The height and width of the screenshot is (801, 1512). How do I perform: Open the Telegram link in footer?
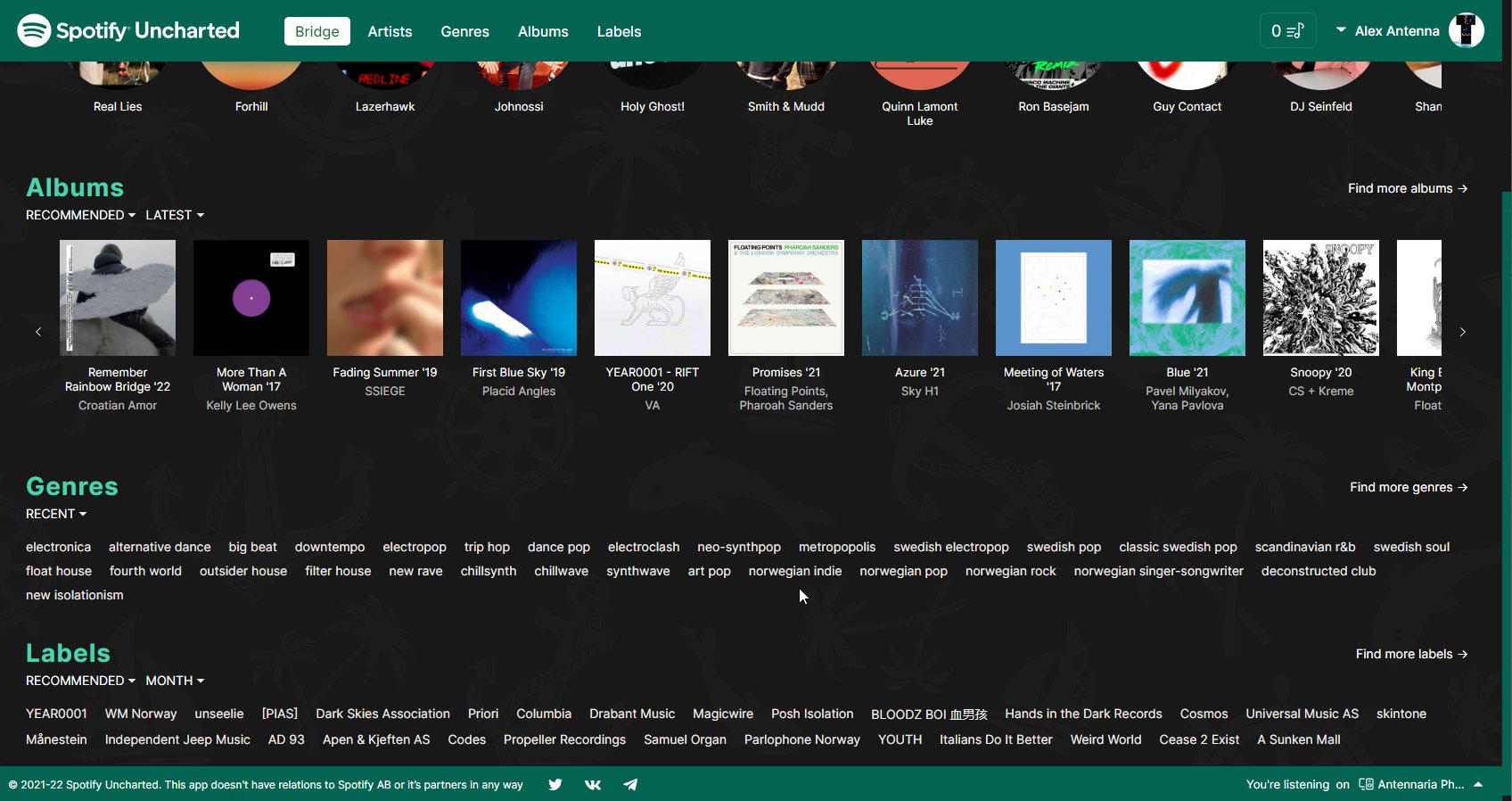click(630, 785)
